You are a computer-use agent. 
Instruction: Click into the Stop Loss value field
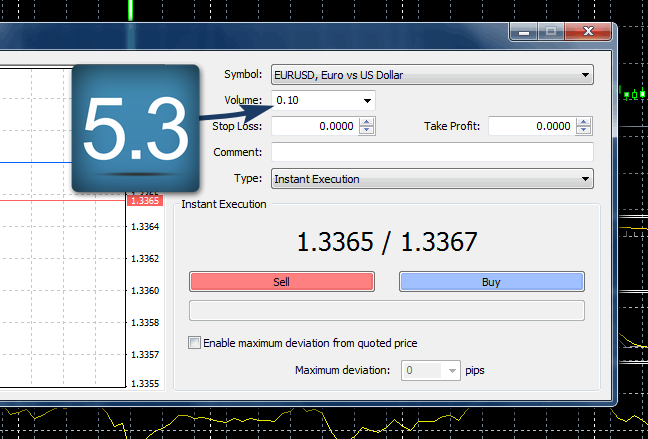313,127
